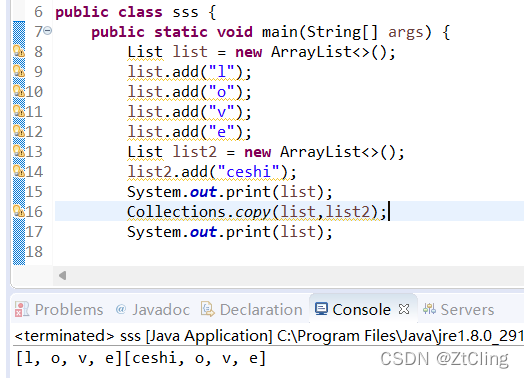Click the warning marker on line 12
Image resolution: width=524 pixels, height=378 pixels.
point(19,131)
